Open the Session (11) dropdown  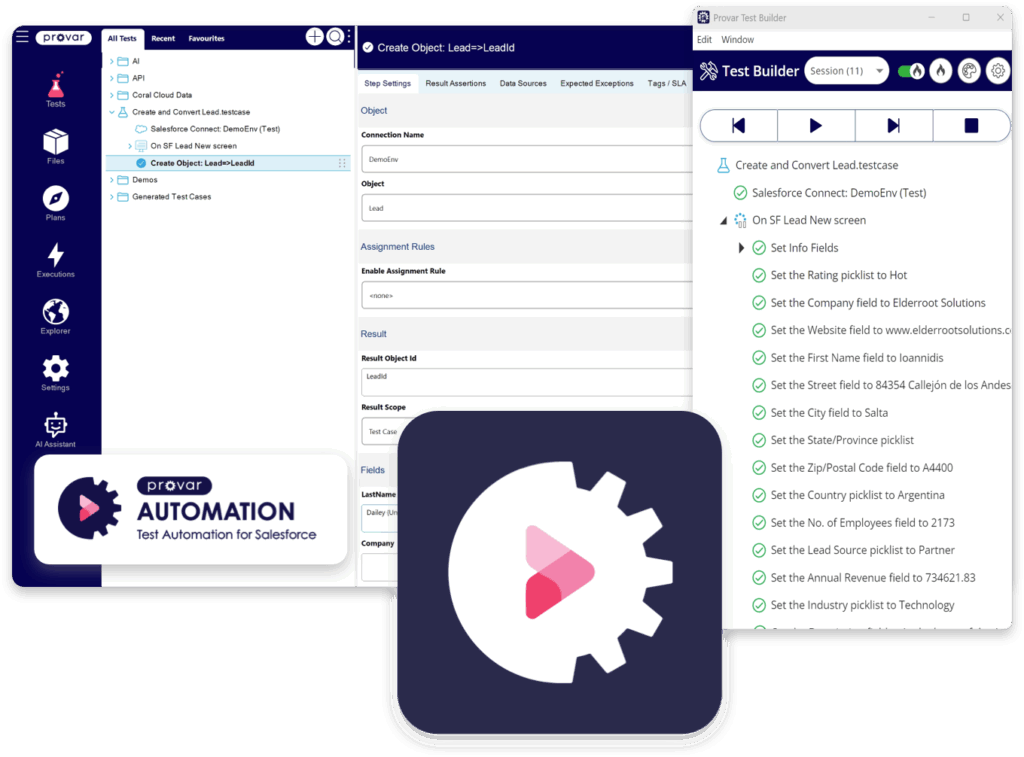point(847,70)
